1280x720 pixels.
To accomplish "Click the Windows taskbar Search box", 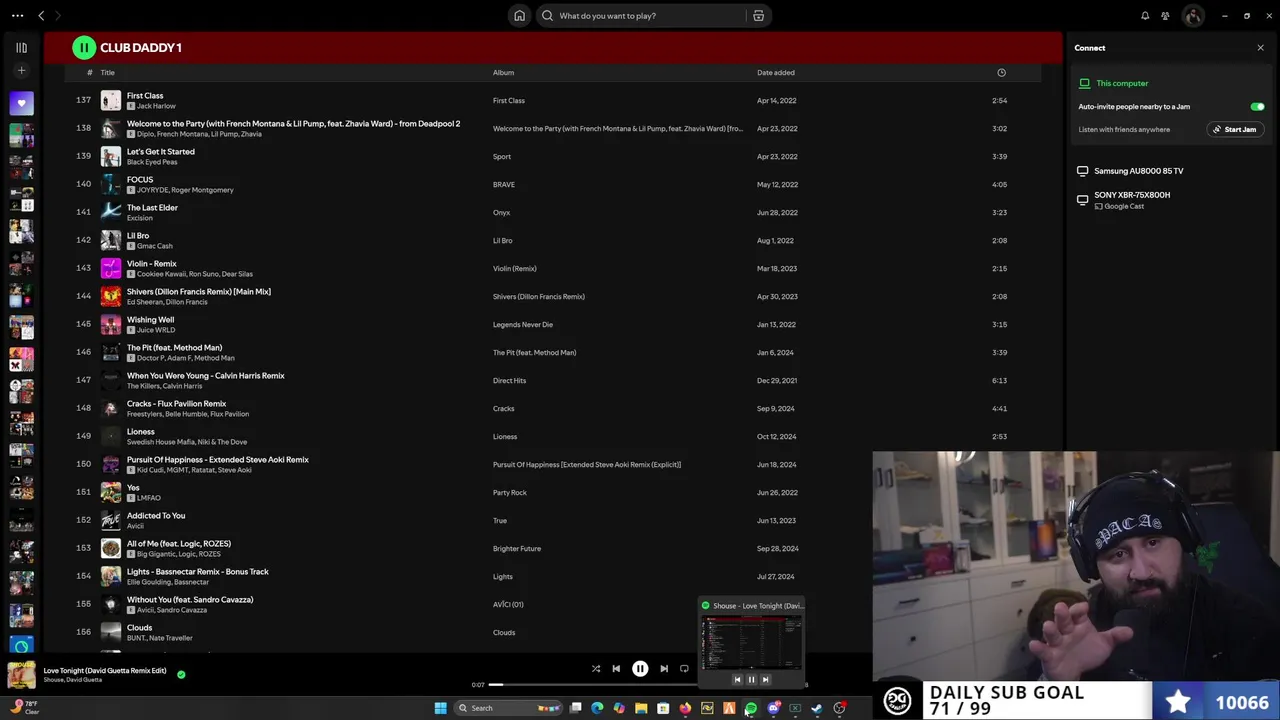I will tap(507, 708).
